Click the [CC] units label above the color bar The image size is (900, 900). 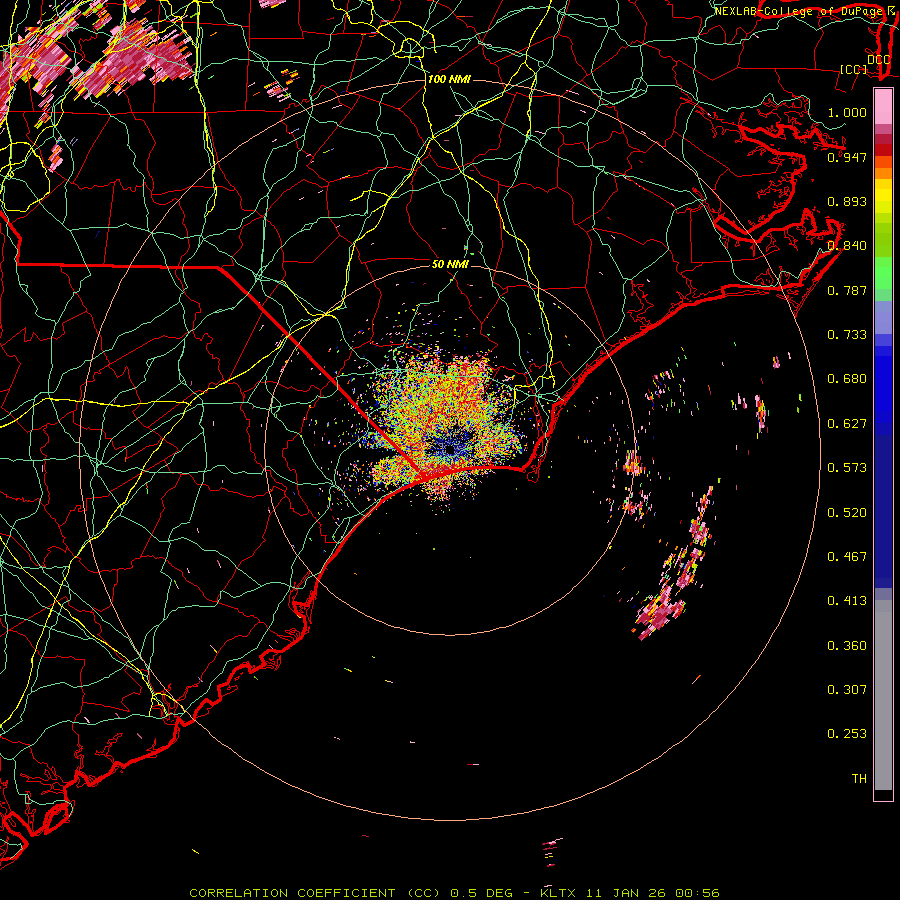[x=854, y=69]
